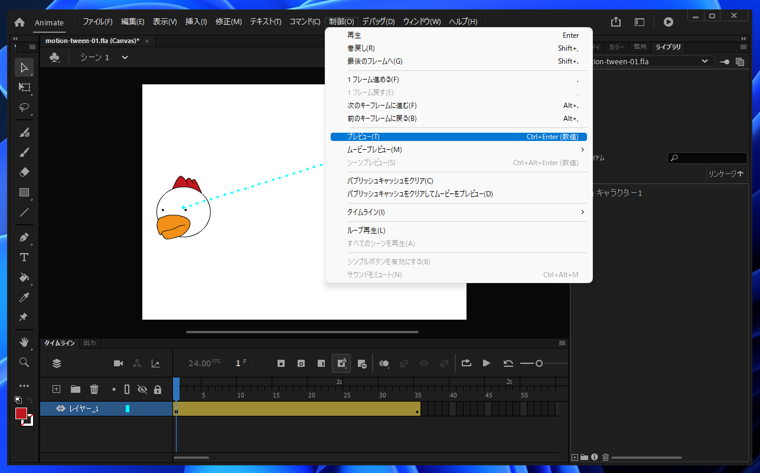Select the Text tool in toolbar
Screen dimensions: 760x473
click(24, 257)
